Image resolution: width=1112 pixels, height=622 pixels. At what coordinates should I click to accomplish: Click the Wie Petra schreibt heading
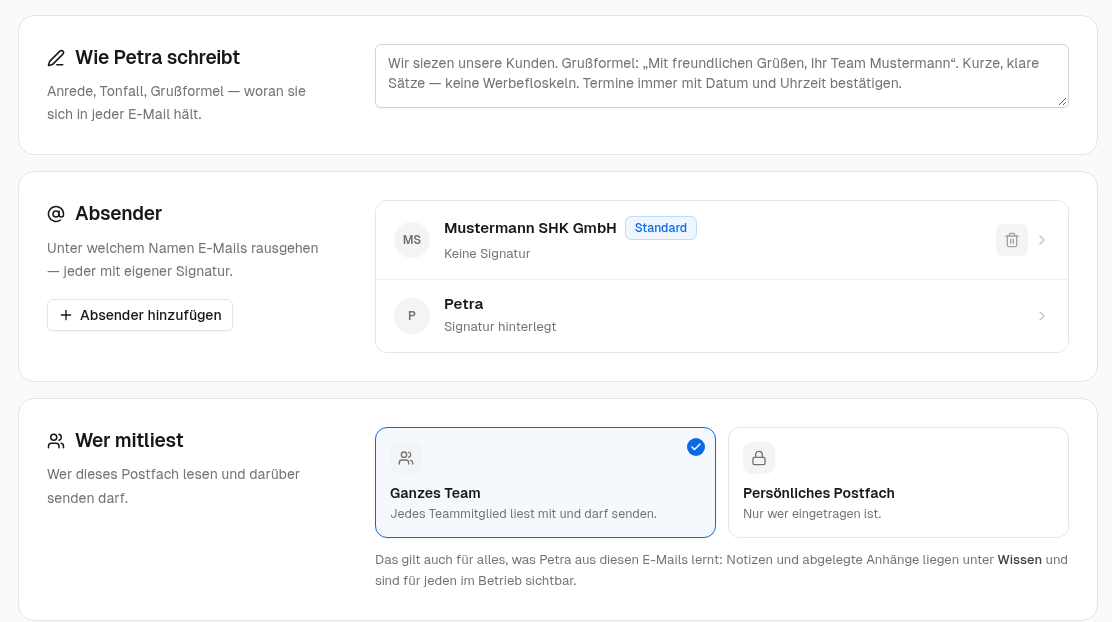(157, 57)
